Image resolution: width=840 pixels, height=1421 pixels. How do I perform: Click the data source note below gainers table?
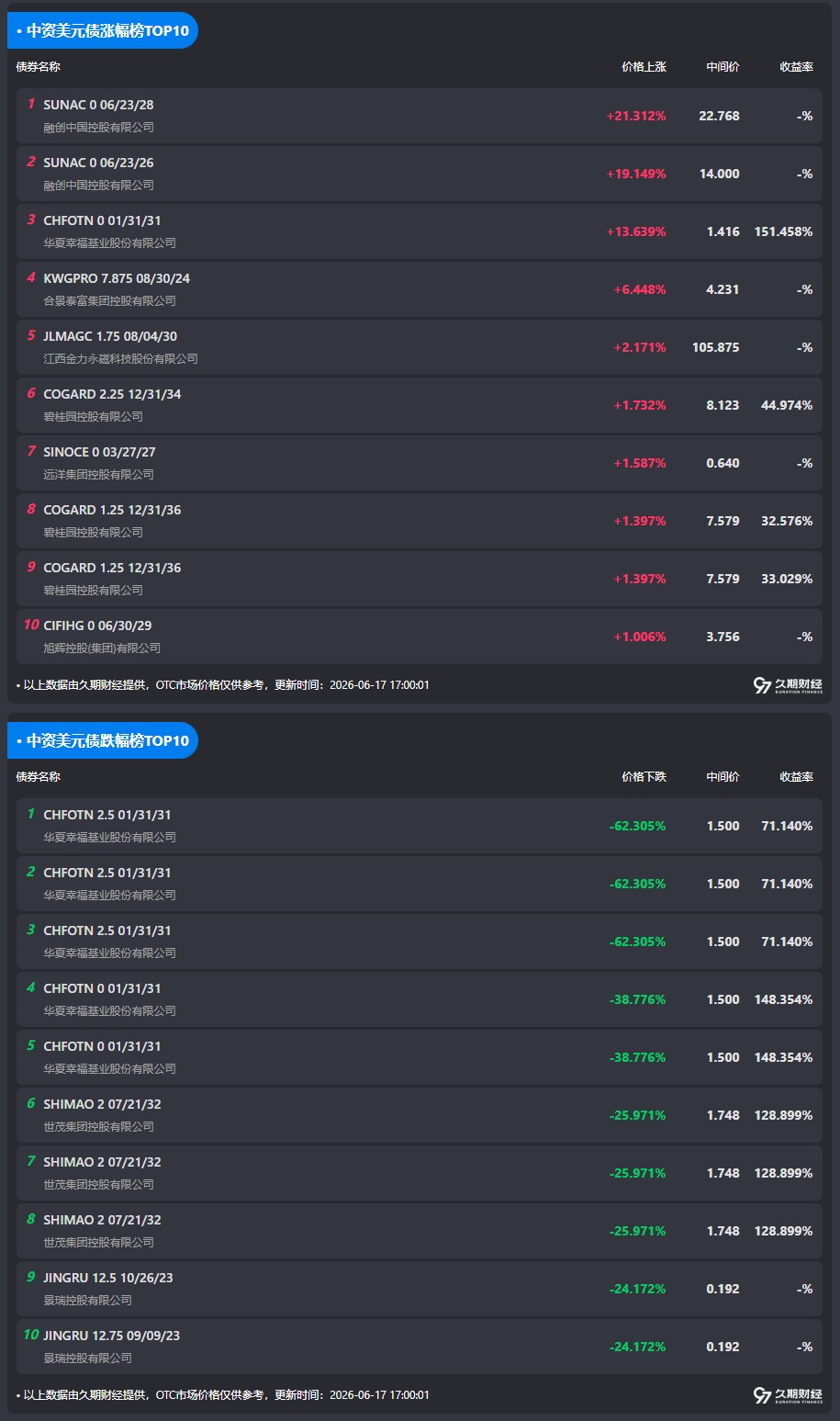(x=223, y=685)
